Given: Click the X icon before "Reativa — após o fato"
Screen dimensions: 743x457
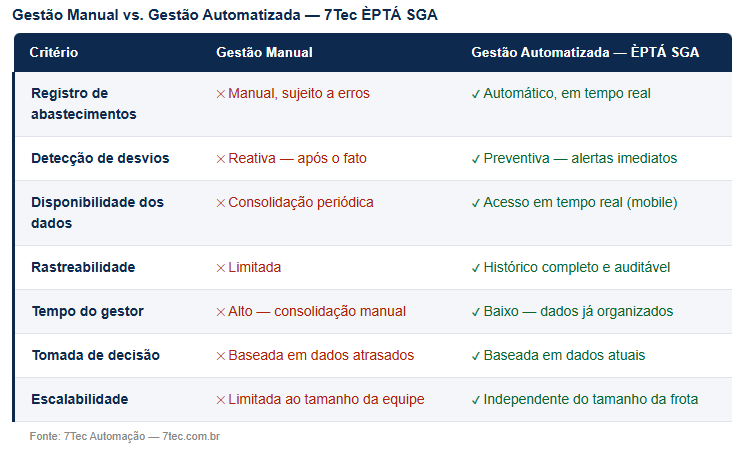Looking at the screenshot, I should [221, 159].
